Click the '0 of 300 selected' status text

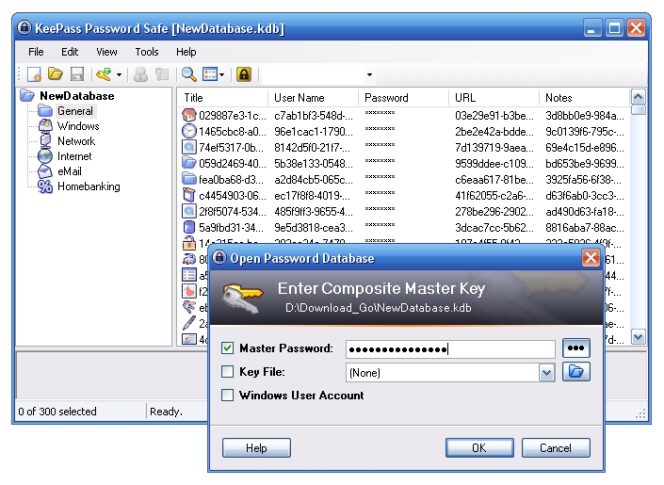(58, 411)
